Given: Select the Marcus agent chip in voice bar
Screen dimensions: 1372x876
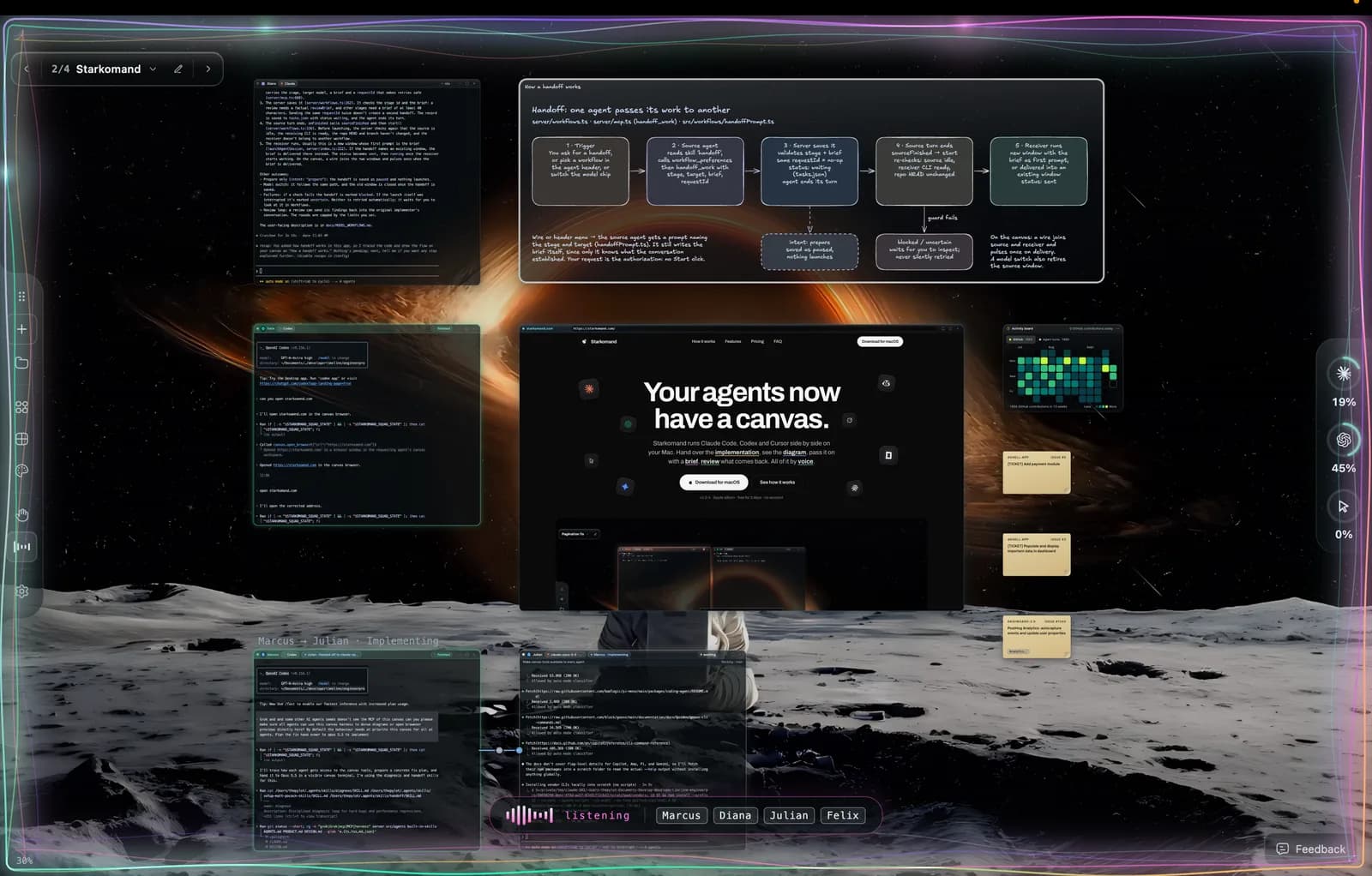Looking at the screenshot, I should click(x=681, y=816).
